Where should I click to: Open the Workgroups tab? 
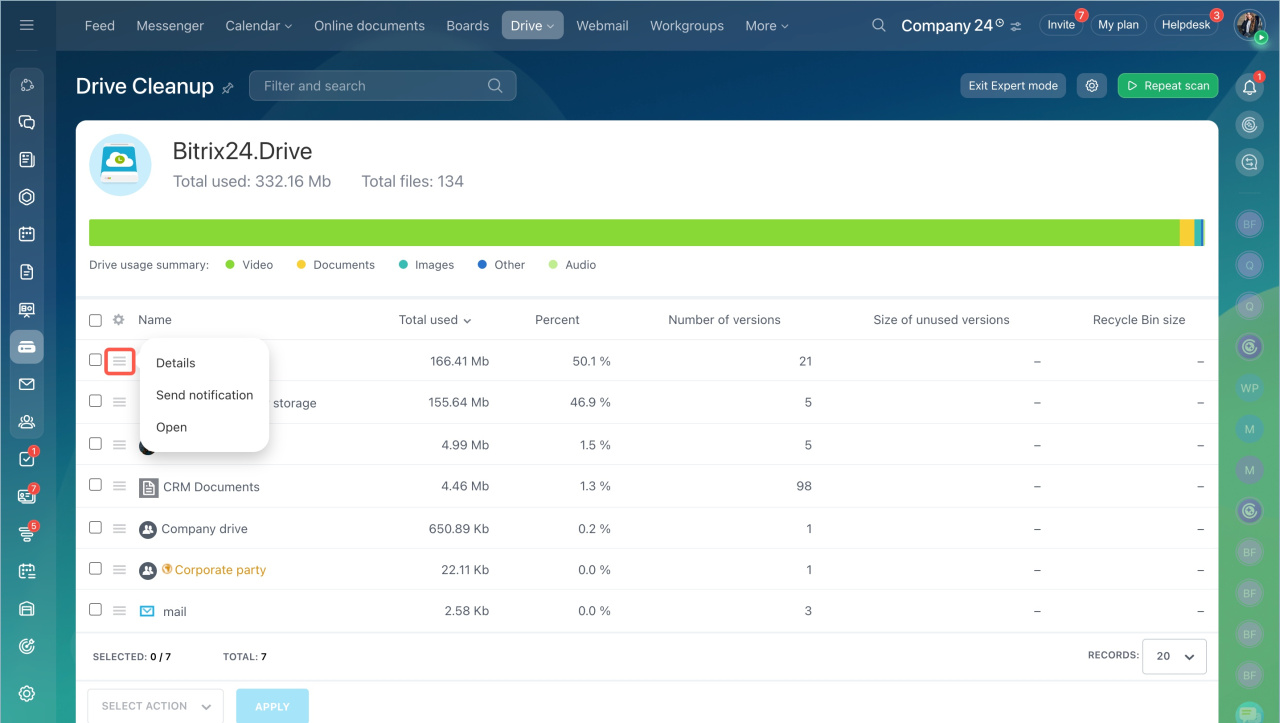pyautogui.click(x=687, y=26)
